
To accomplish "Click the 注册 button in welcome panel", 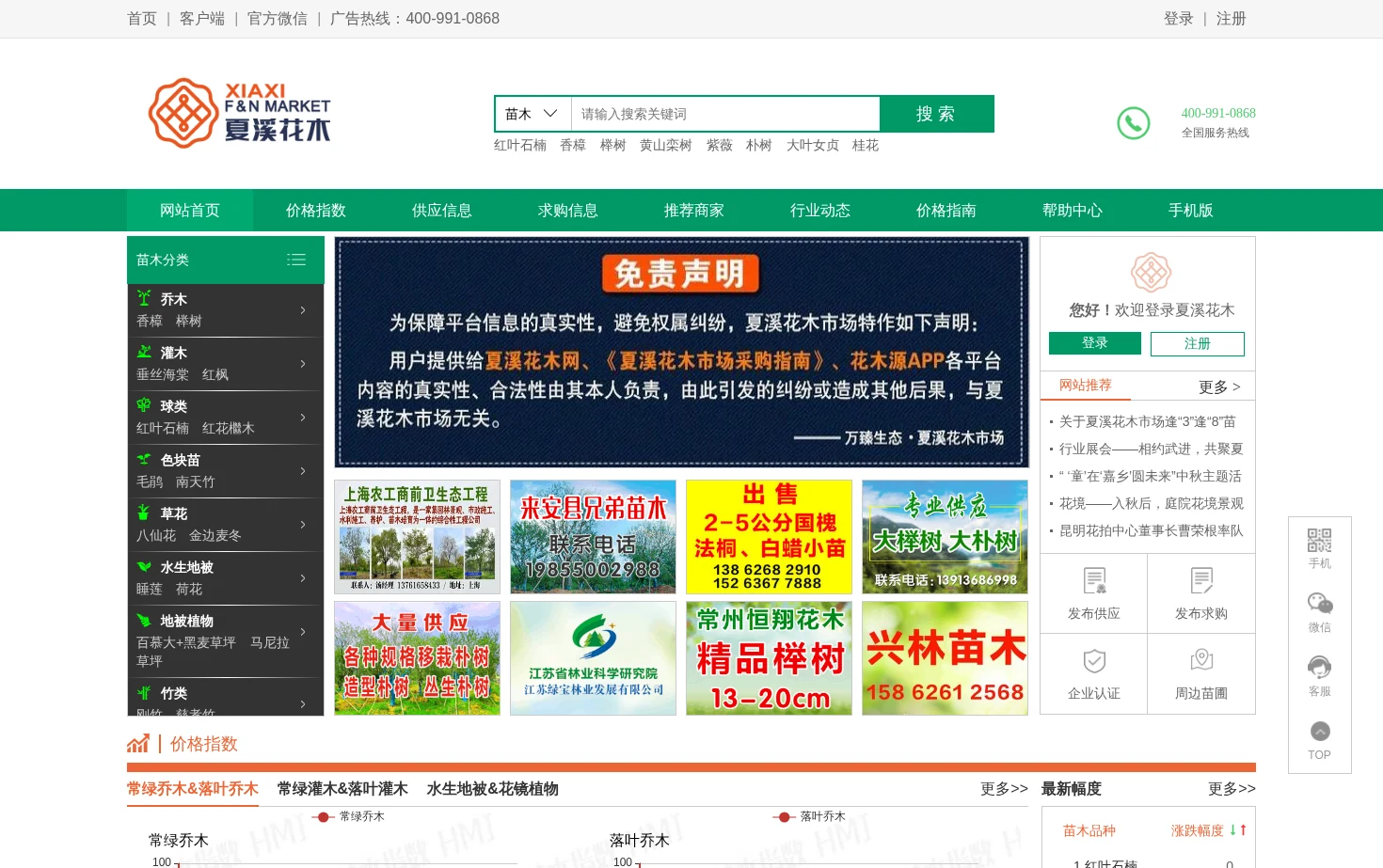I will point(1198,343).
